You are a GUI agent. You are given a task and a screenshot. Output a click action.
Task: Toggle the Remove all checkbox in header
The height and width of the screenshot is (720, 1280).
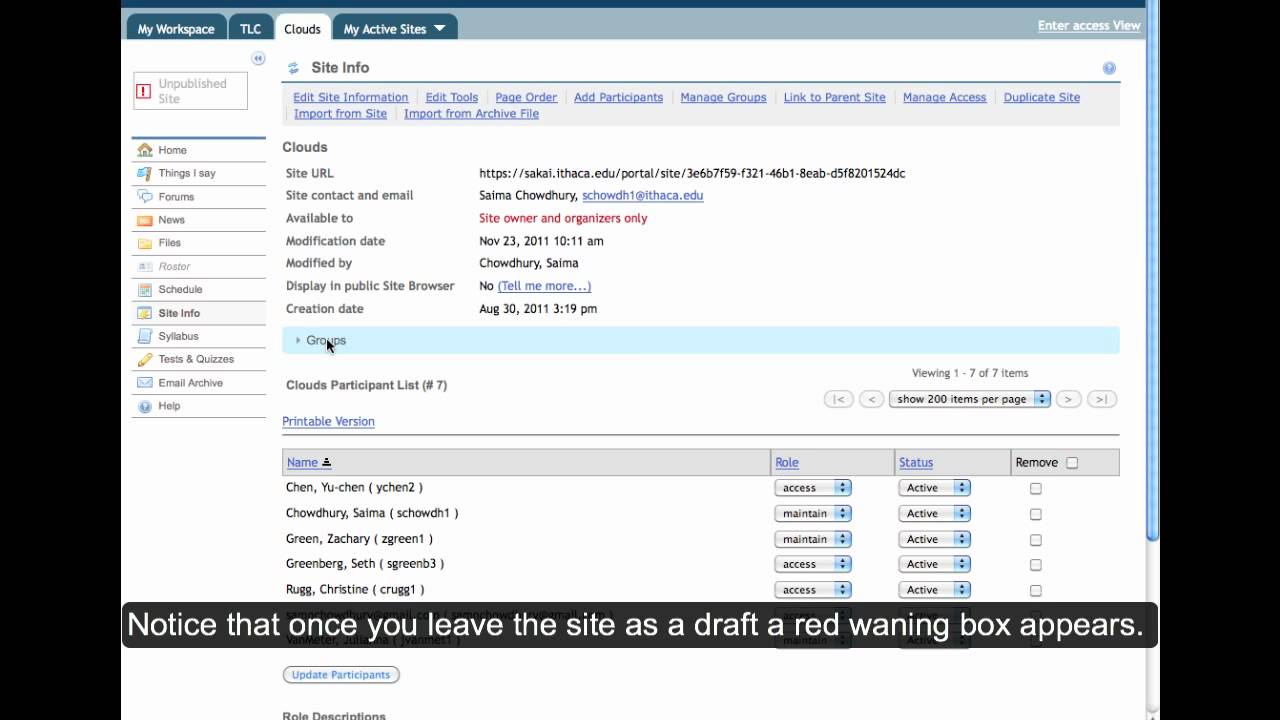(1072, 463)
